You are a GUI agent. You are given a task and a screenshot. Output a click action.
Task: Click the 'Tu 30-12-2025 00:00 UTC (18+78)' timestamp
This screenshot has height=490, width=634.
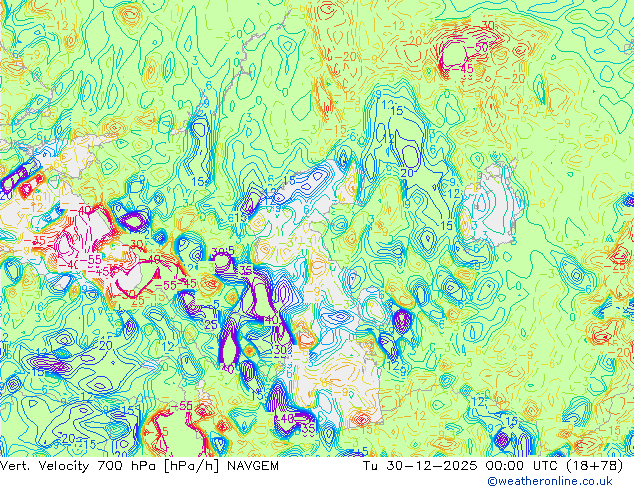point(493,466)
